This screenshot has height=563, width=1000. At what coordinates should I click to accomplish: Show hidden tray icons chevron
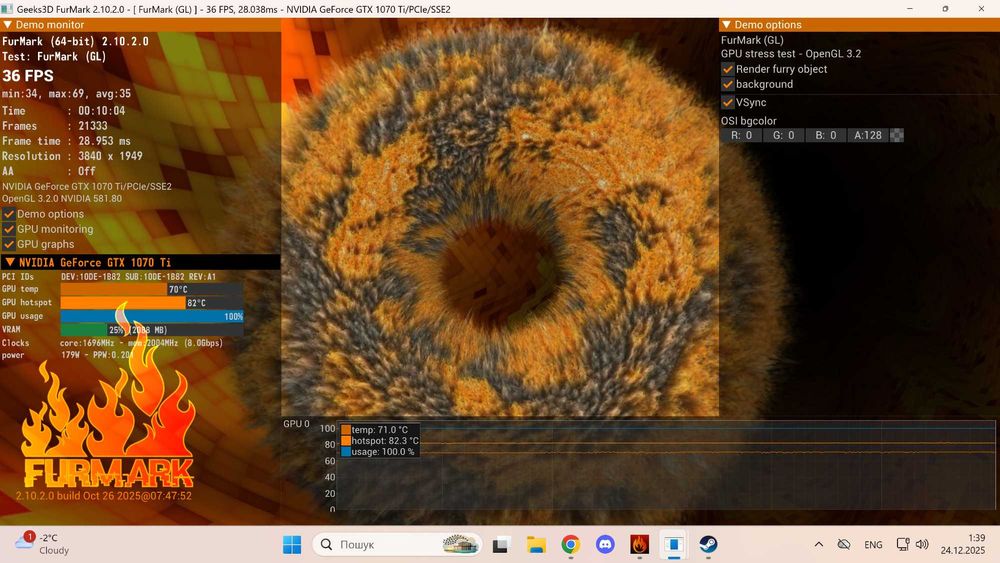(x=819, y=545)
